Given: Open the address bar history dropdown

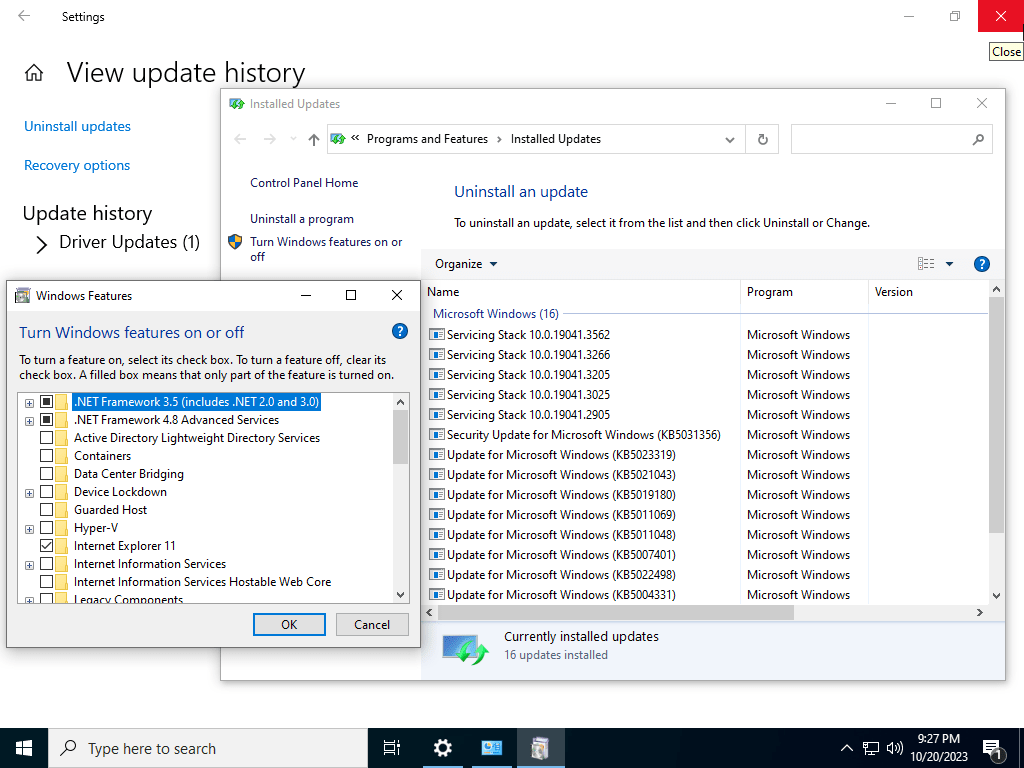Looking at the screenshot, I should point(730,139).
